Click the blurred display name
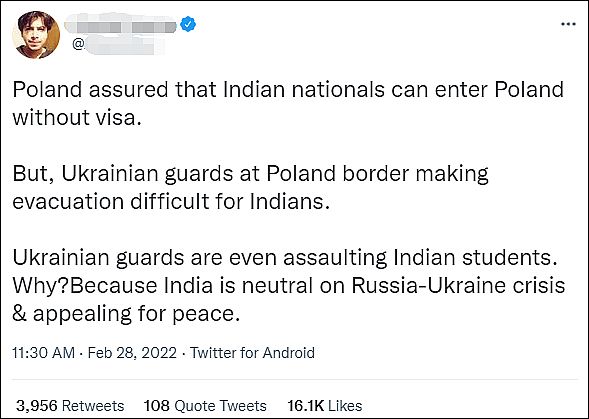The height and width of the screenshot is (419, 589). pos(120,25)
